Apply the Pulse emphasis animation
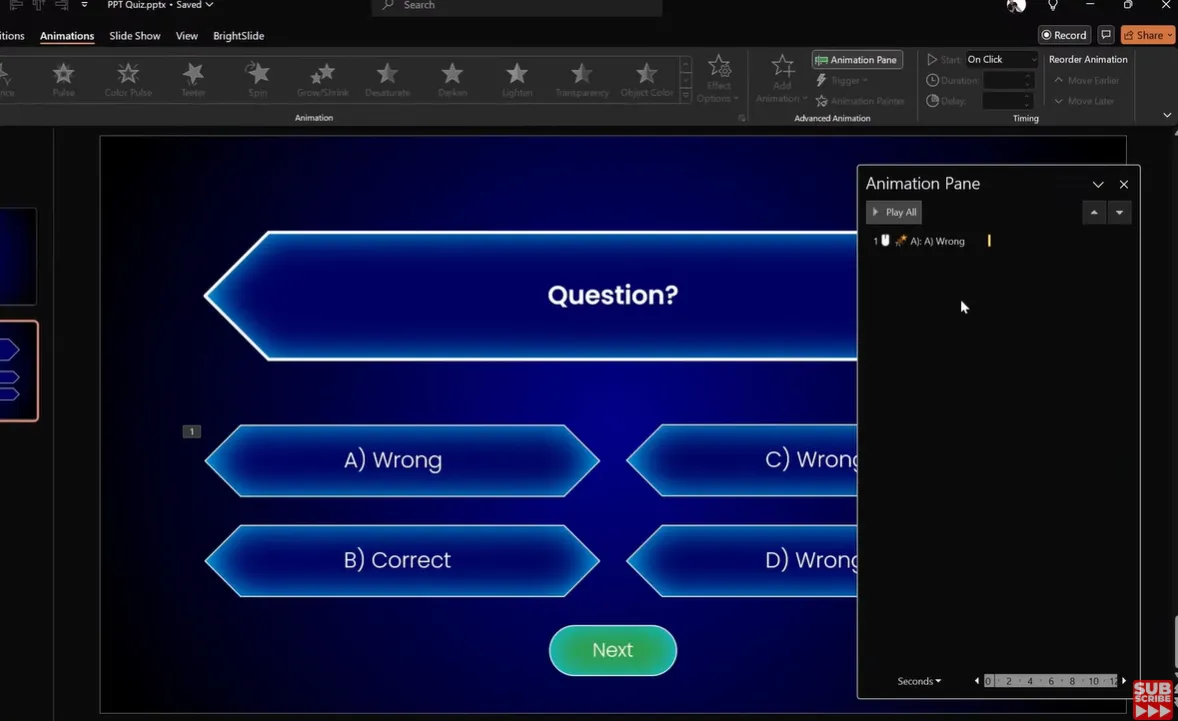Image resolution: width=1178 pixels, height=721 pixels. (63, 79)
